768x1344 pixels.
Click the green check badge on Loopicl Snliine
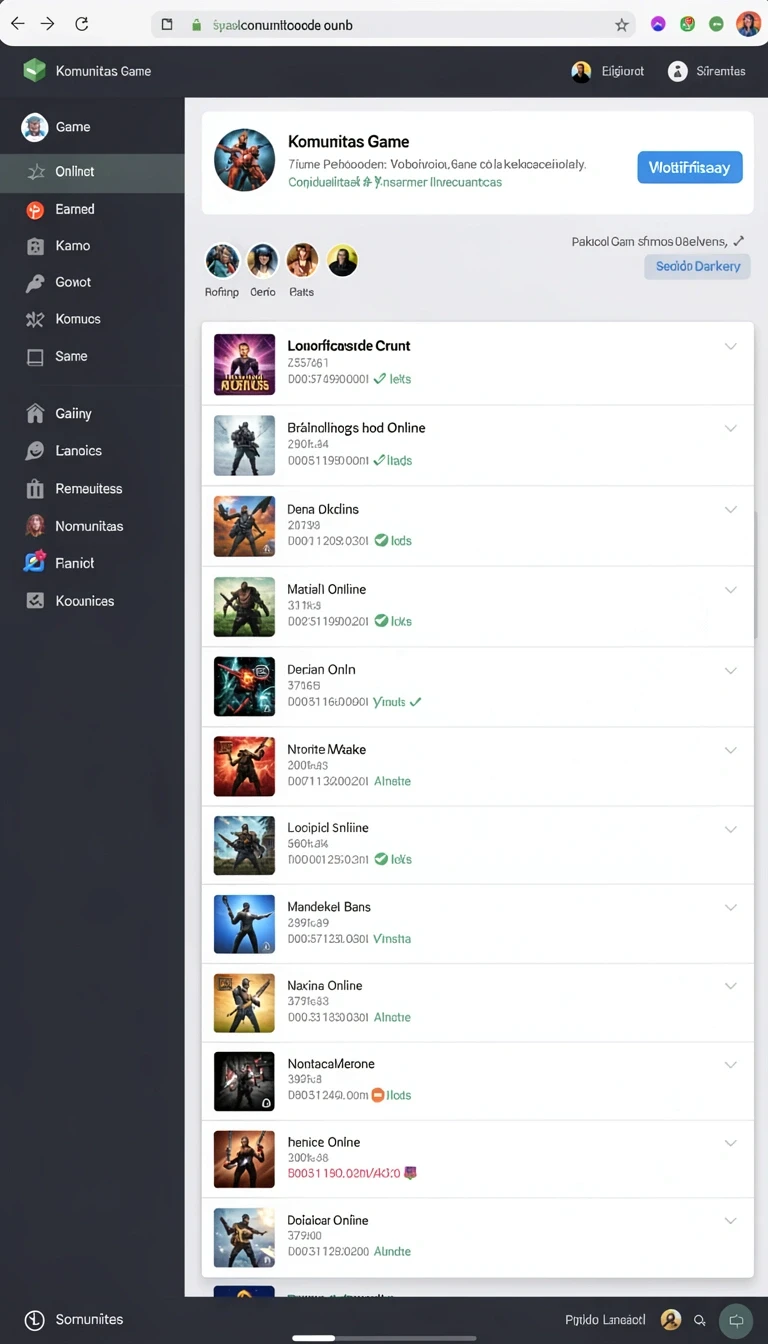(x=381, y=859)
